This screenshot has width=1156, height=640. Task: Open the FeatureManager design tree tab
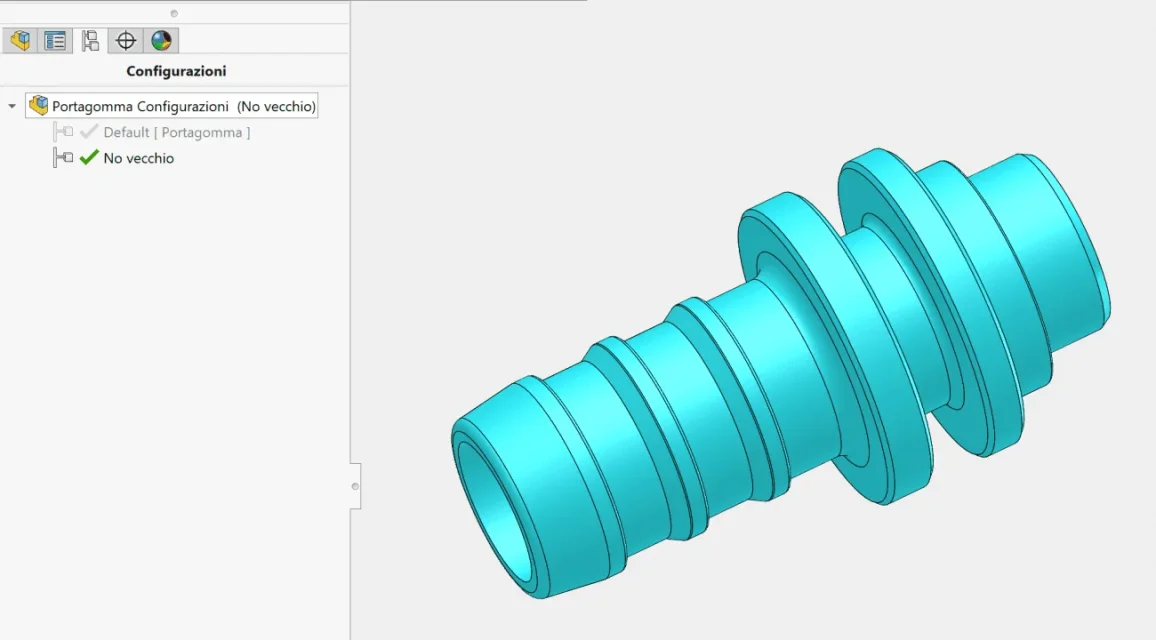click(20, 41)
